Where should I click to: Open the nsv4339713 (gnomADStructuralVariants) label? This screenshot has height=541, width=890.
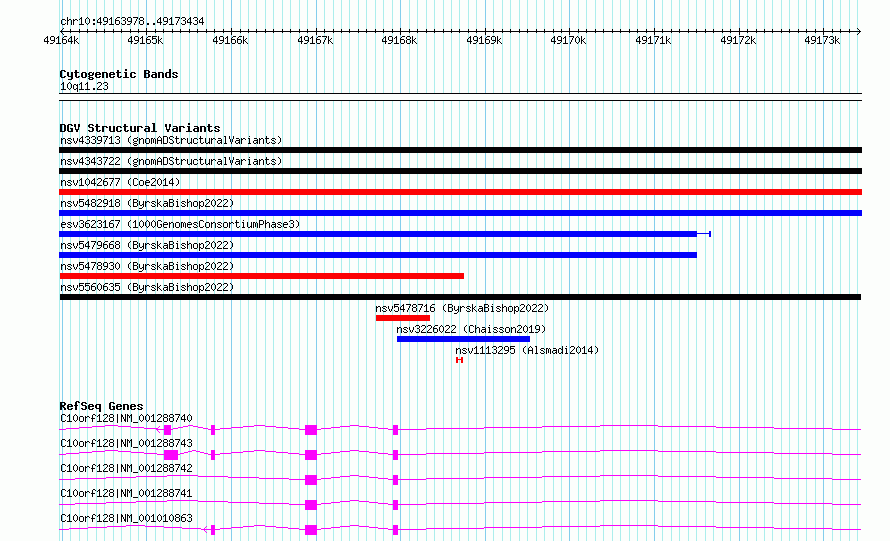coord(171,140)
